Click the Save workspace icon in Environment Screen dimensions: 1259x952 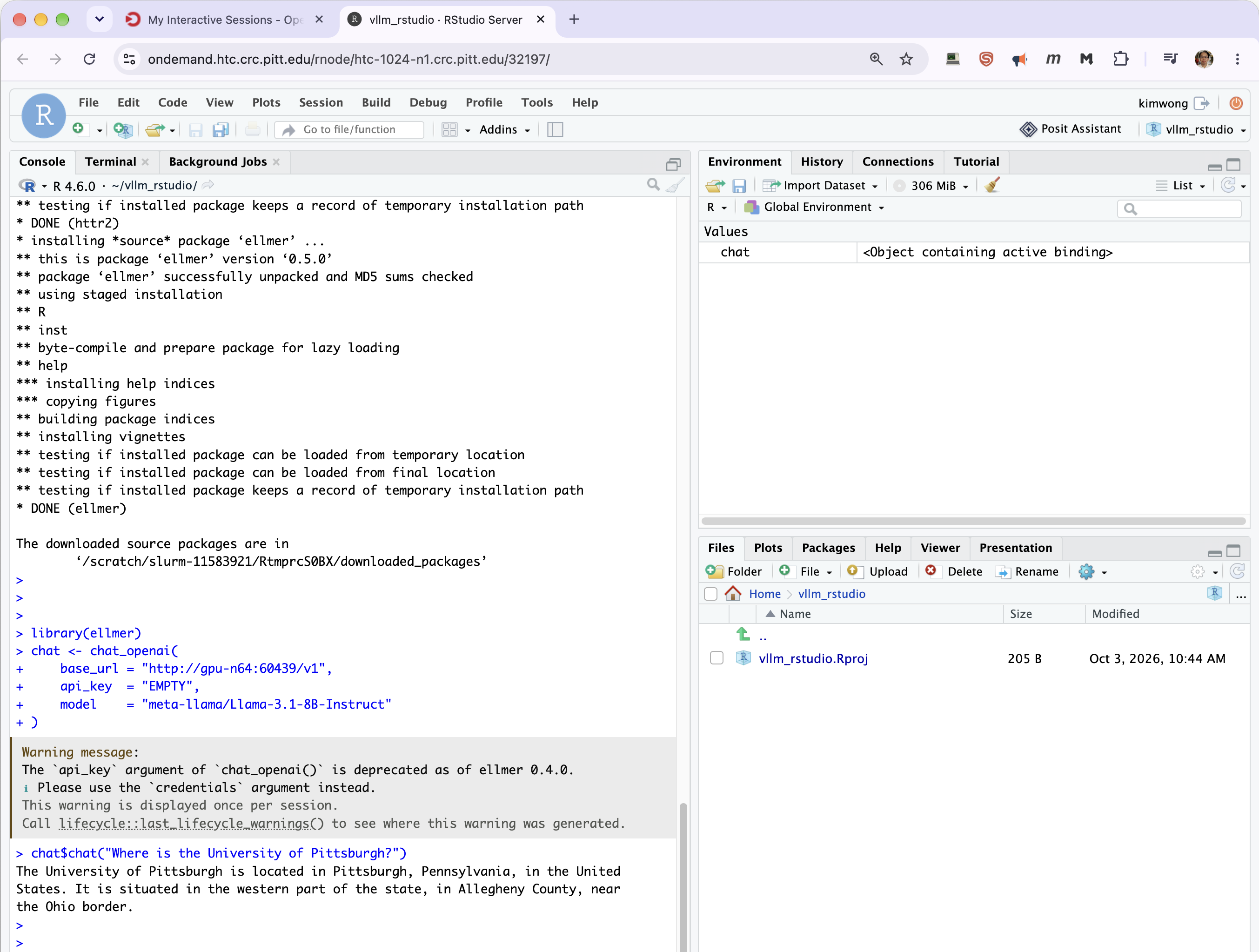pos(739,186)
